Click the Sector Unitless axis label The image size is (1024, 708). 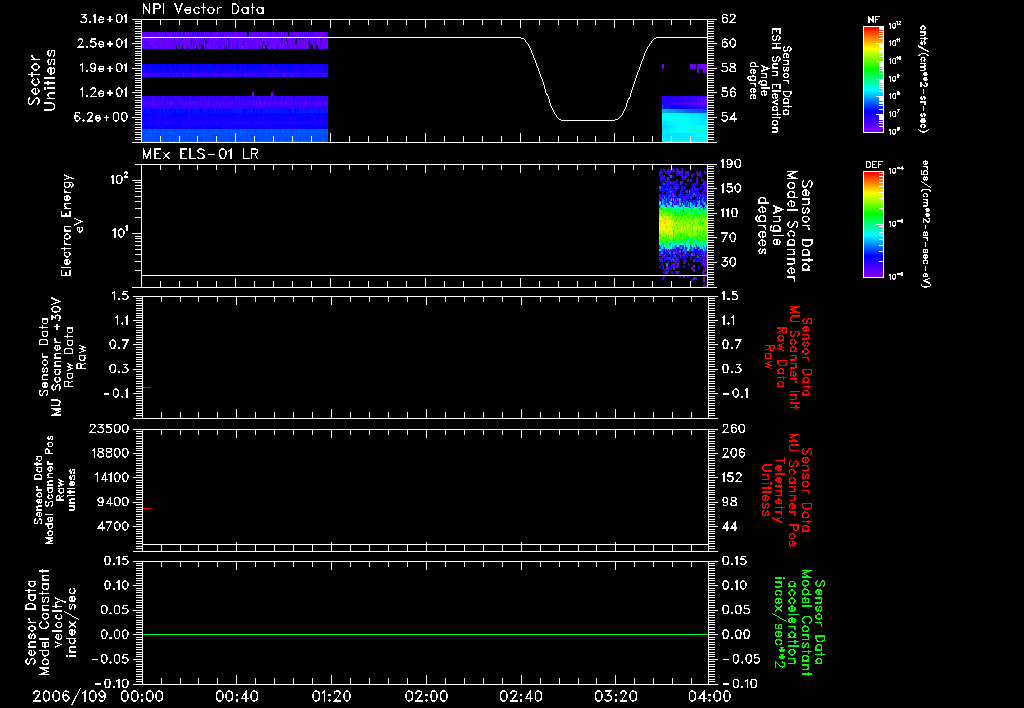pyautogui.click(x=41, y=80)
